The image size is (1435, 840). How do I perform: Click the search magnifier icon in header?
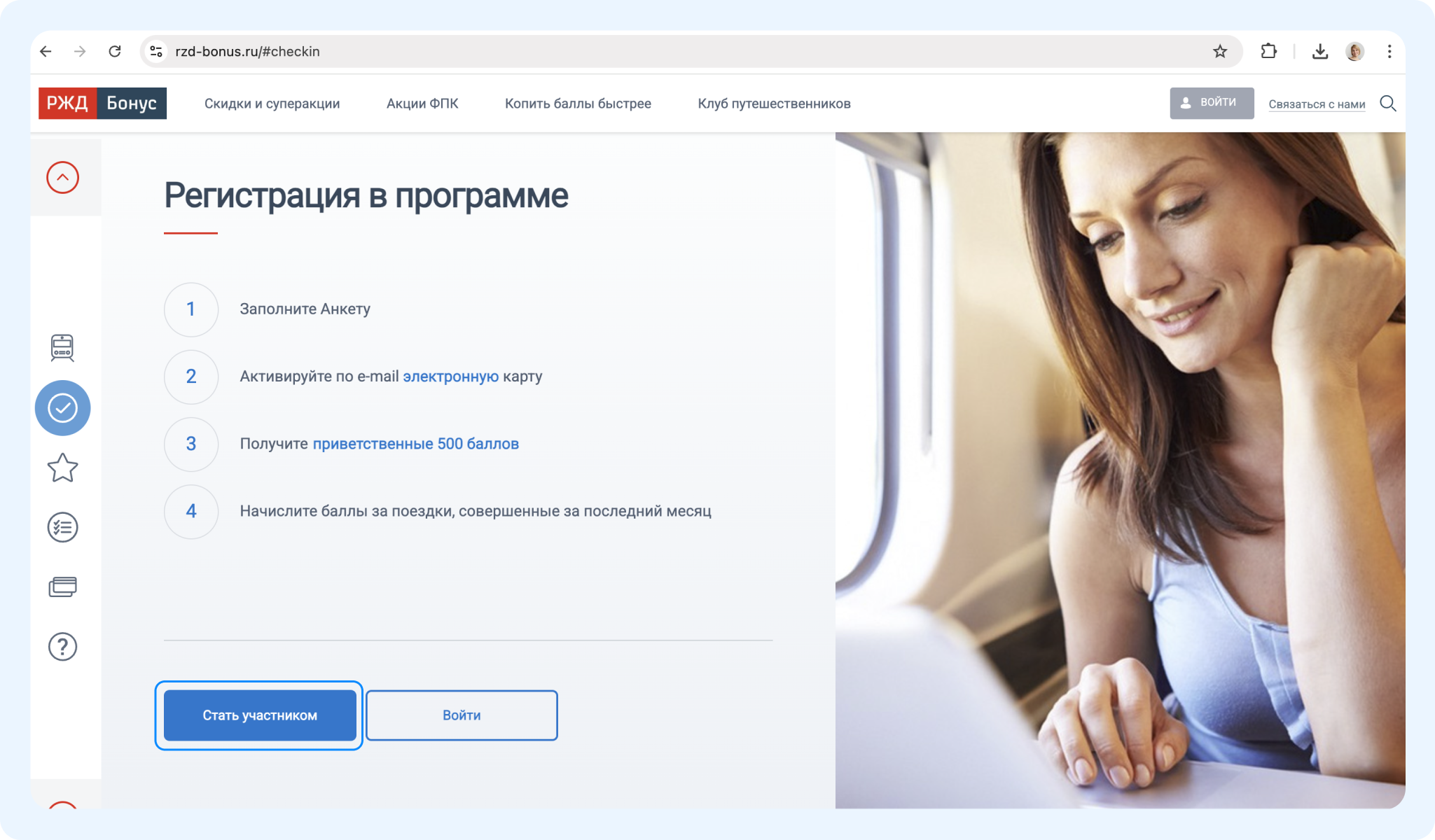[1387, 104]
